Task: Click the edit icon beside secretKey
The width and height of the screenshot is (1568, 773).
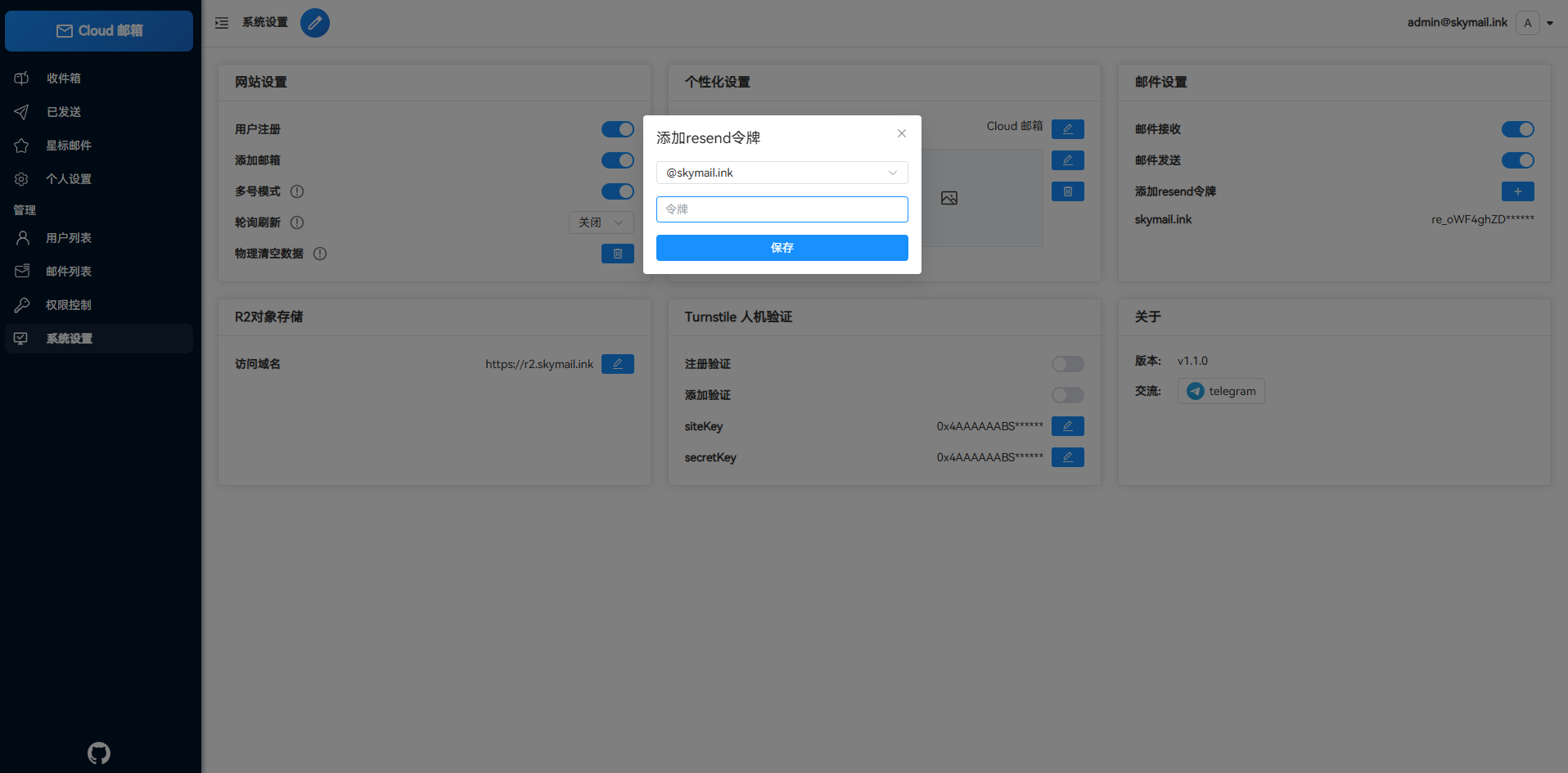Action: tap(1067, 457)
